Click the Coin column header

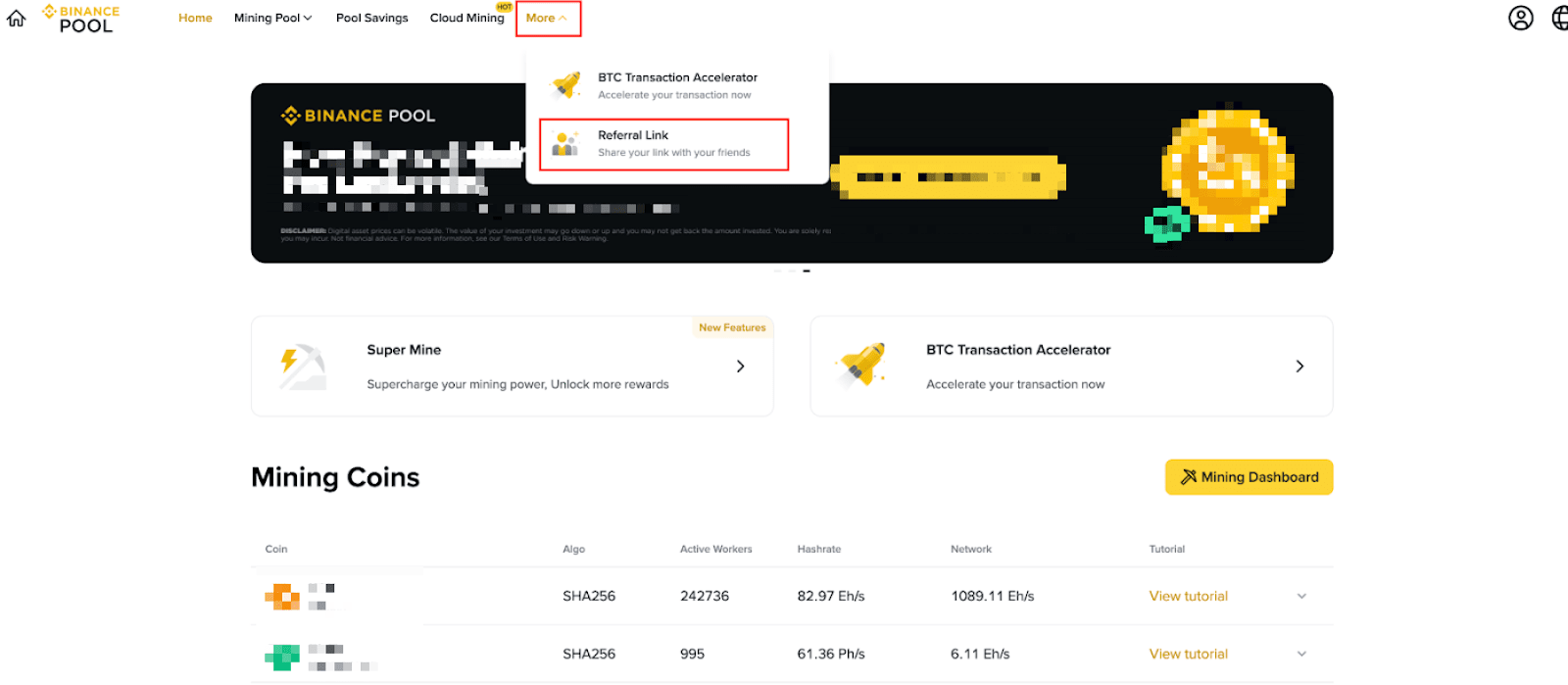tap(276, 549)
